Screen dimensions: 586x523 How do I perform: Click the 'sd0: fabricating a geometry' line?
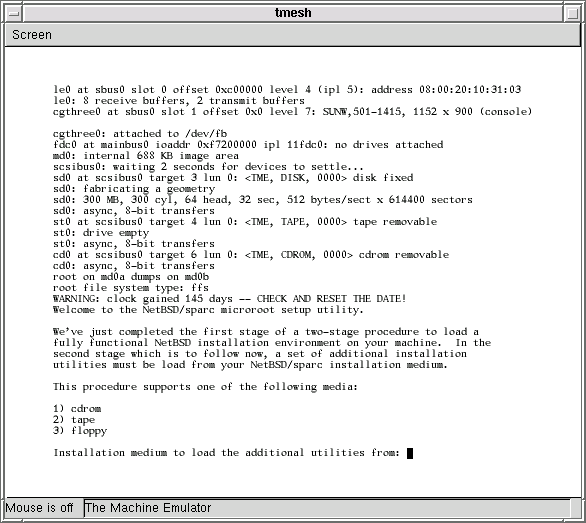[x=134, y=189]
